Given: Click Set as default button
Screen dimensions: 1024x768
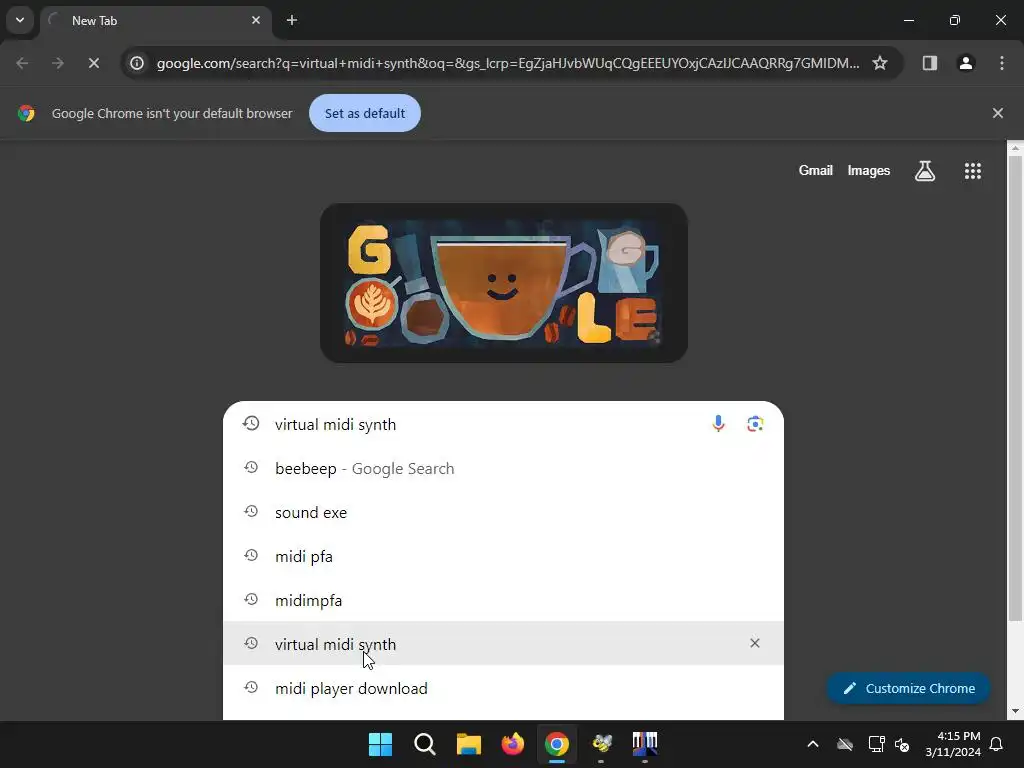Looking at the screenshot, I should 364,113.
